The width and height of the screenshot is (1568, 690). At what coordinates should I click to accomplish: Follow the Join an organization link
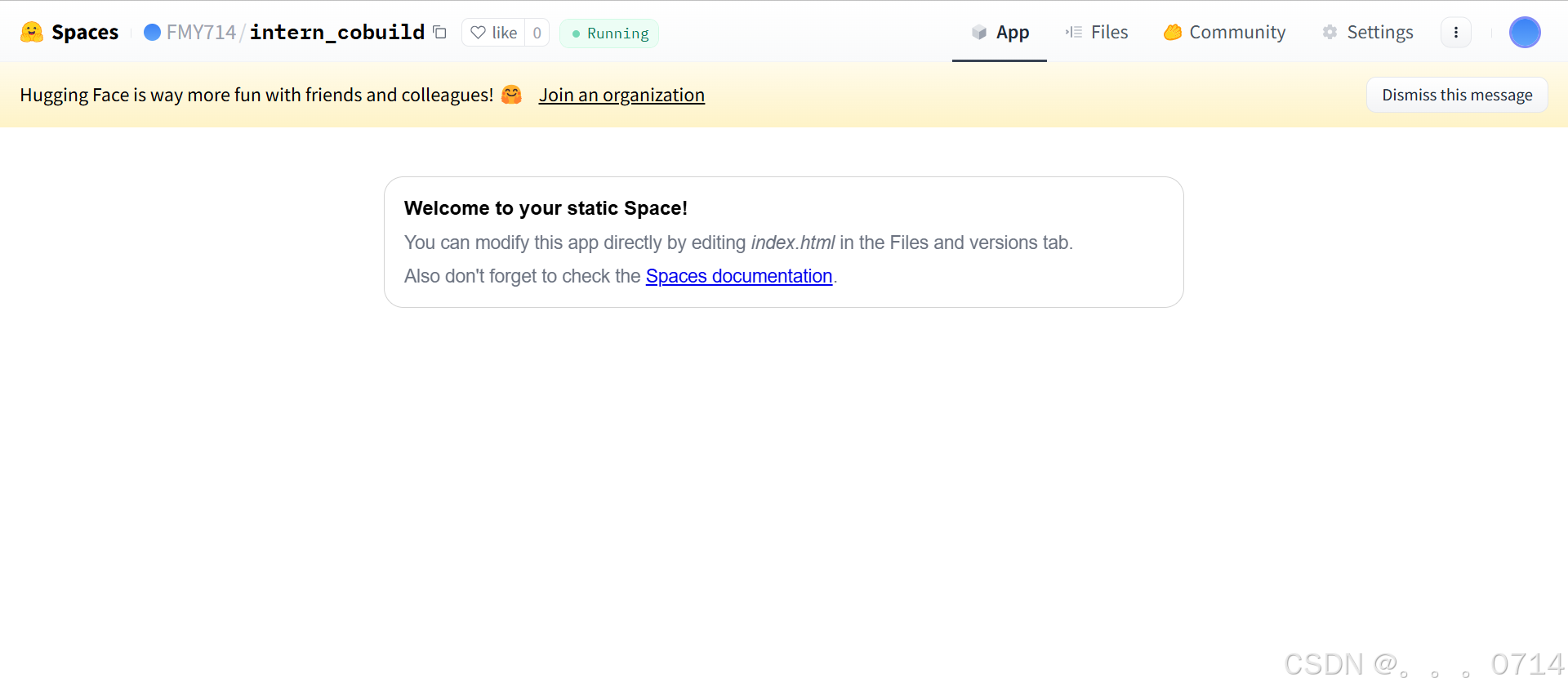(x=621, y=95)
